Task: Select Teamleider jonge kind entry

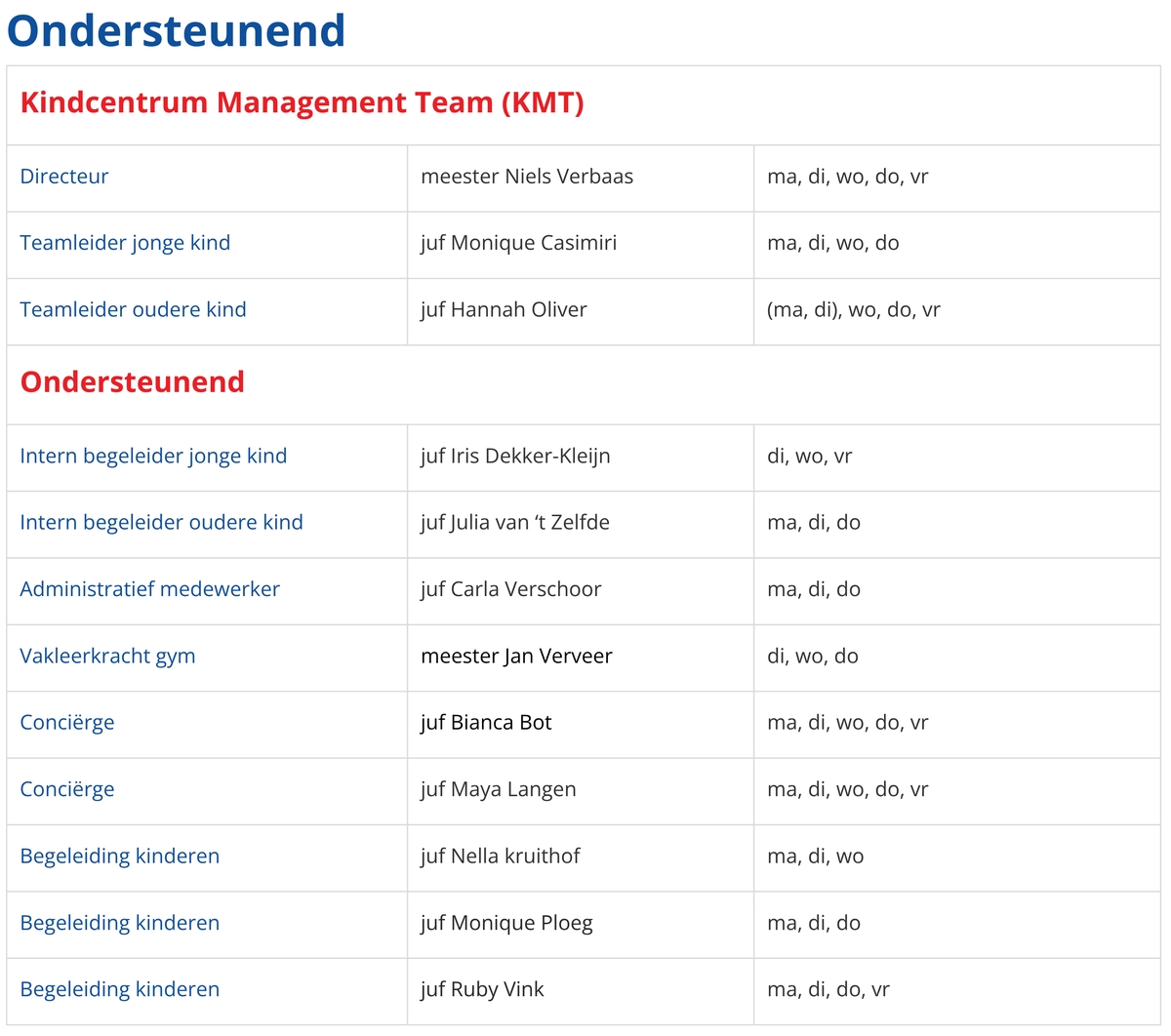Action: 125,243
